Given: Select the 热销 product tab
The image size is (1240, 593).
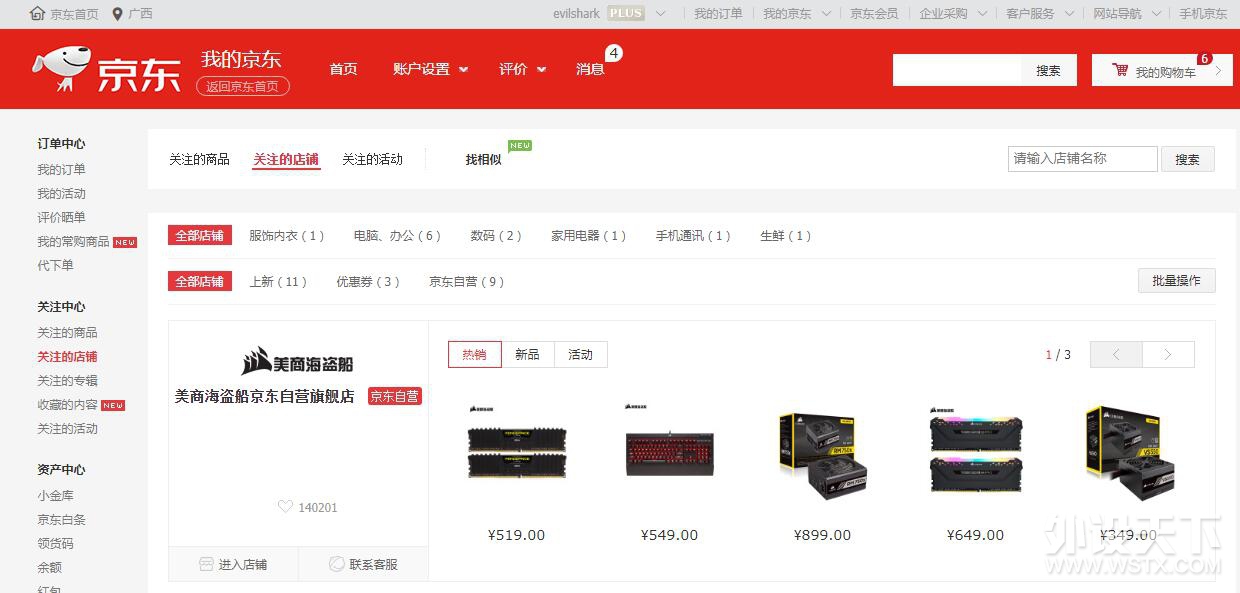Looking at the screenshot, I should (475, 354).
